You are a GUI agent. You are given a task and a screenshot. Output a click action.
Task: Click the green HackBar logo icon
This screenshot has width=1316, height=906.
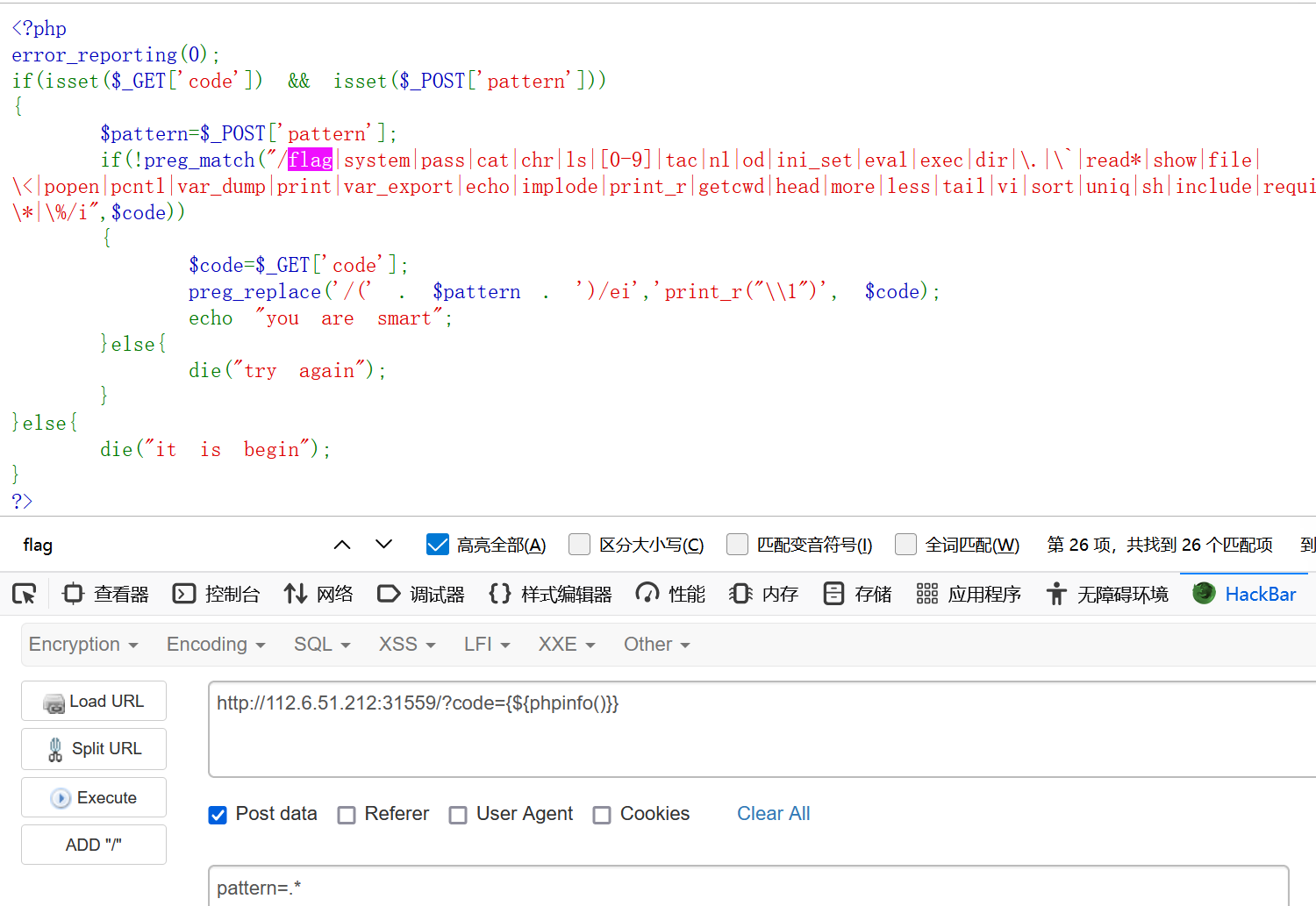[x=1204, y=593]
